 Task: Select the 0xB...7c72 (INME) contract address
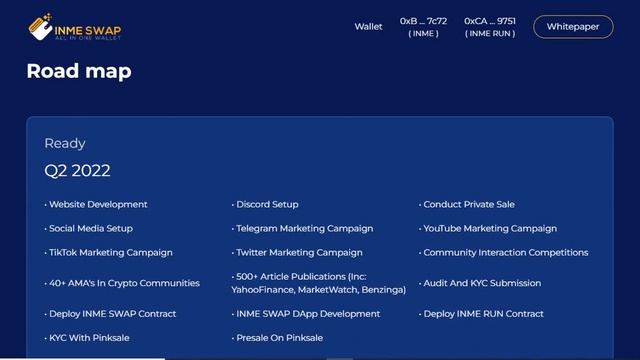(x=423, y=27)
